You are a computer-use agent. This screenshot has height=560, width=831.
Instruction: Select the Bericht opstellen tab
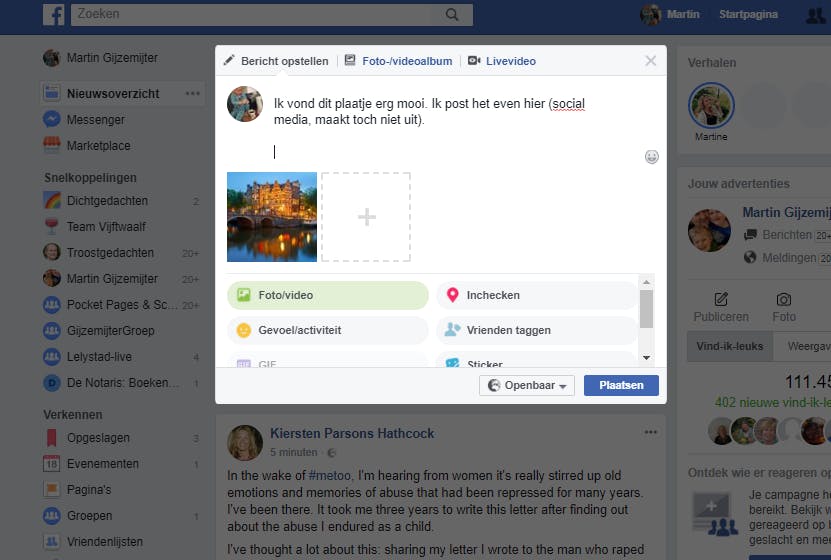tap(276, 61)
